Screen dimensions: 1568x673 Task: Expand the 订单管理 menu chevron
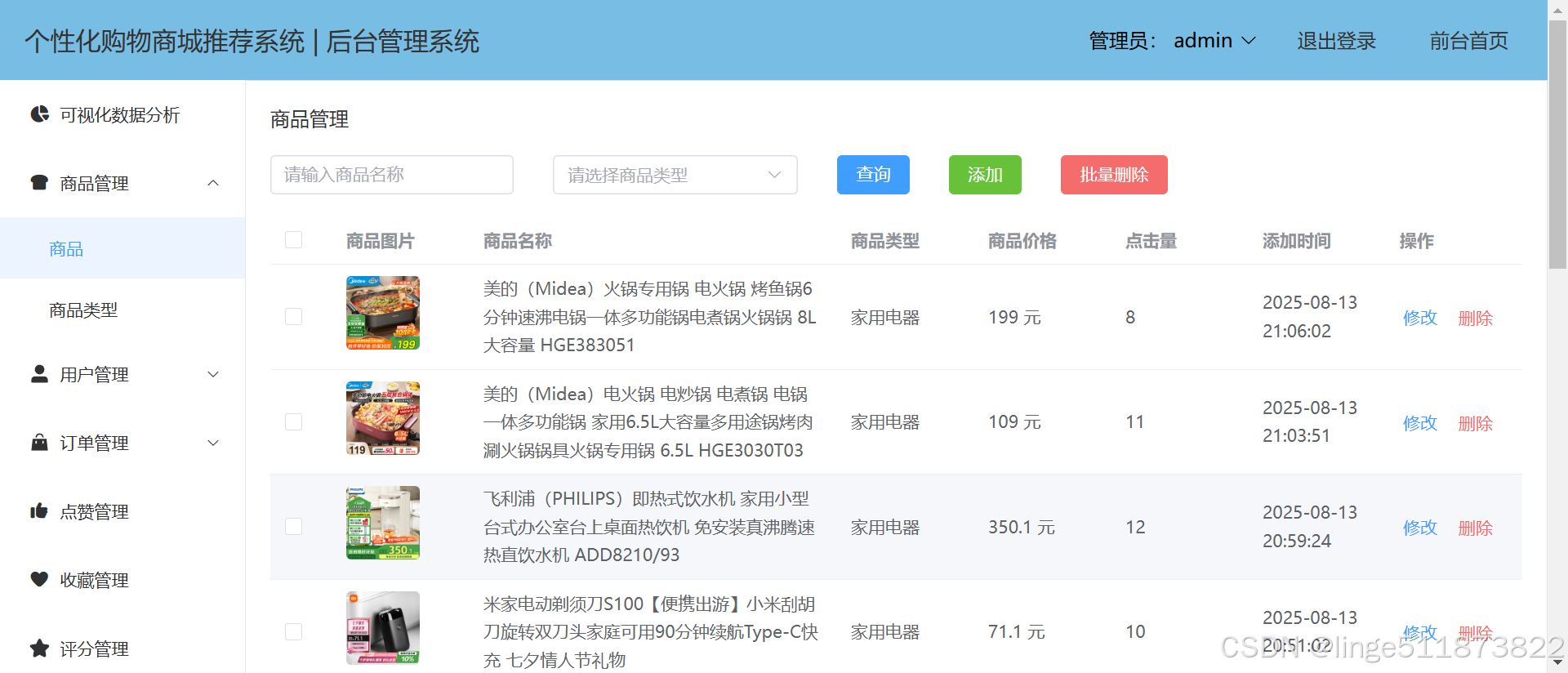(x=213, y=443)
